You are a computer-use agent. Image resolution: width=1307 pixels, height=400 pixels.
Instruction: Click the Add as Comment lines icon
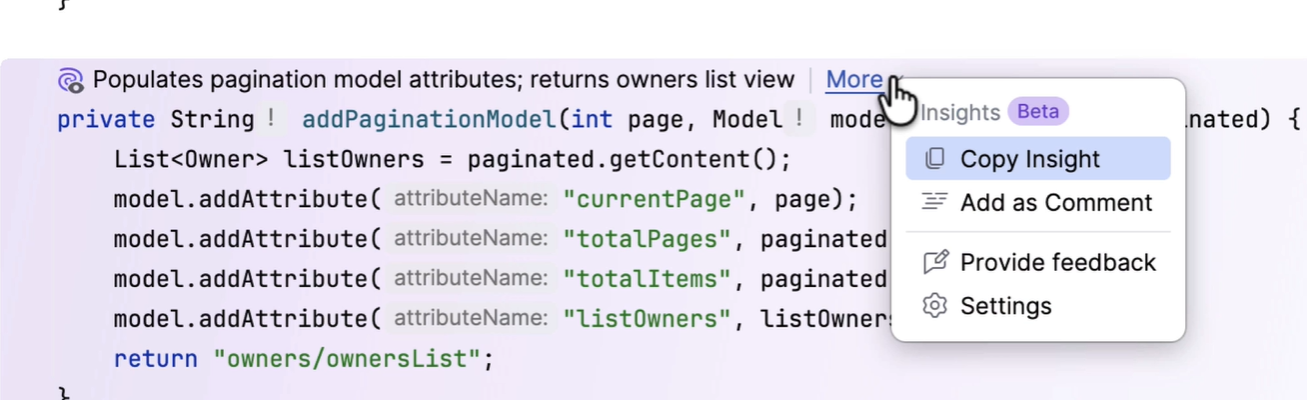pyautogui.click(x=935, y=202)
